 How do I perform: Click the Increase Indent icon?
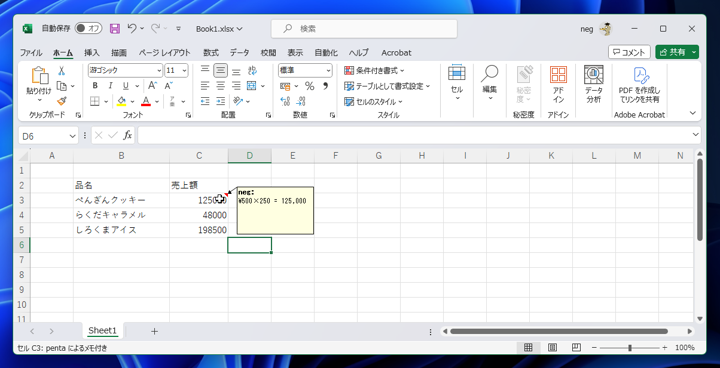coord(221,101)
